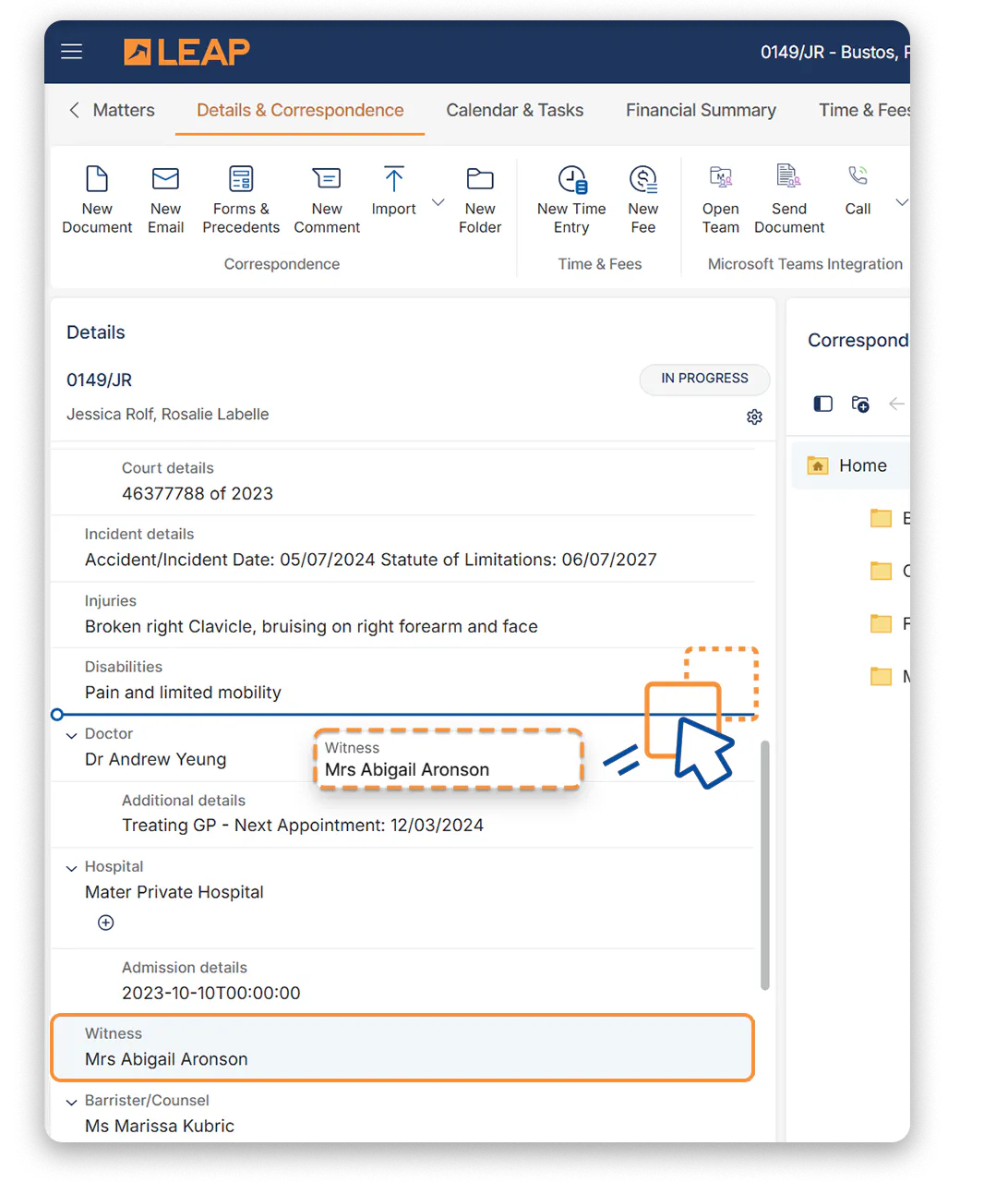Click the Injuries description text
Image resolution: width=1008 pixels, height=1182 pixels.
tap(311, 626)
